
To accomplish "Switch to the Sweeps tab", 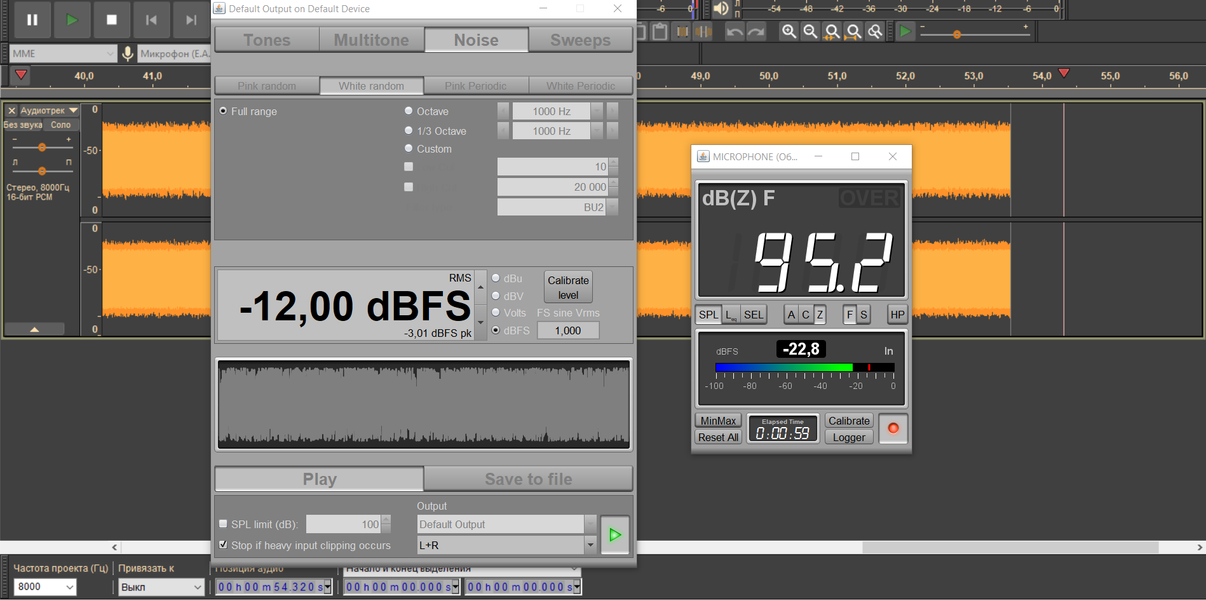I will coord(580,40).
